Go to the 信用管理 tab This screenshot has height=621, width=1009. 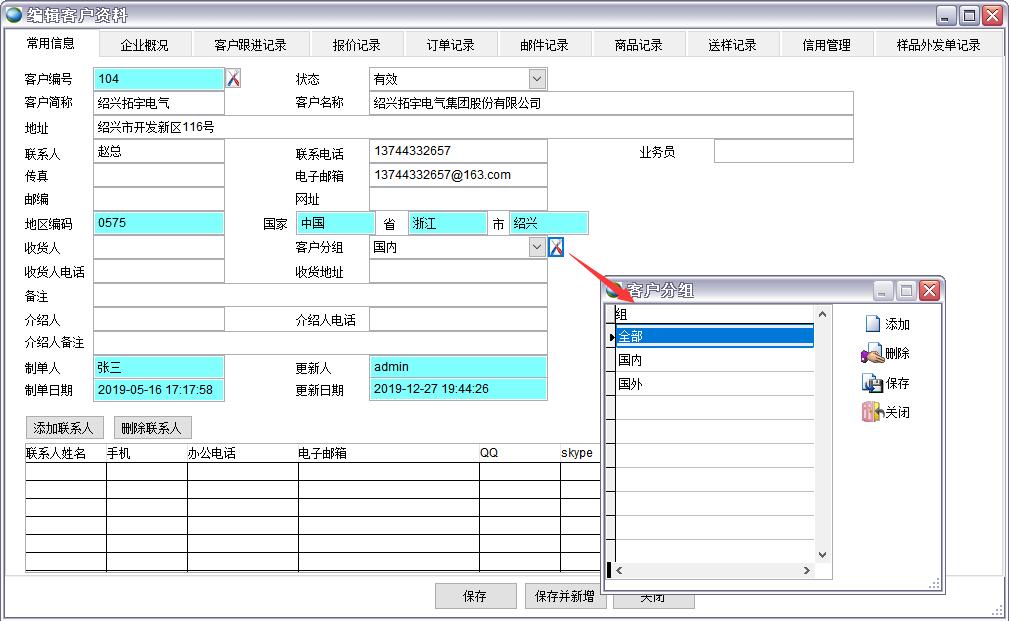(x=826, y=45)
